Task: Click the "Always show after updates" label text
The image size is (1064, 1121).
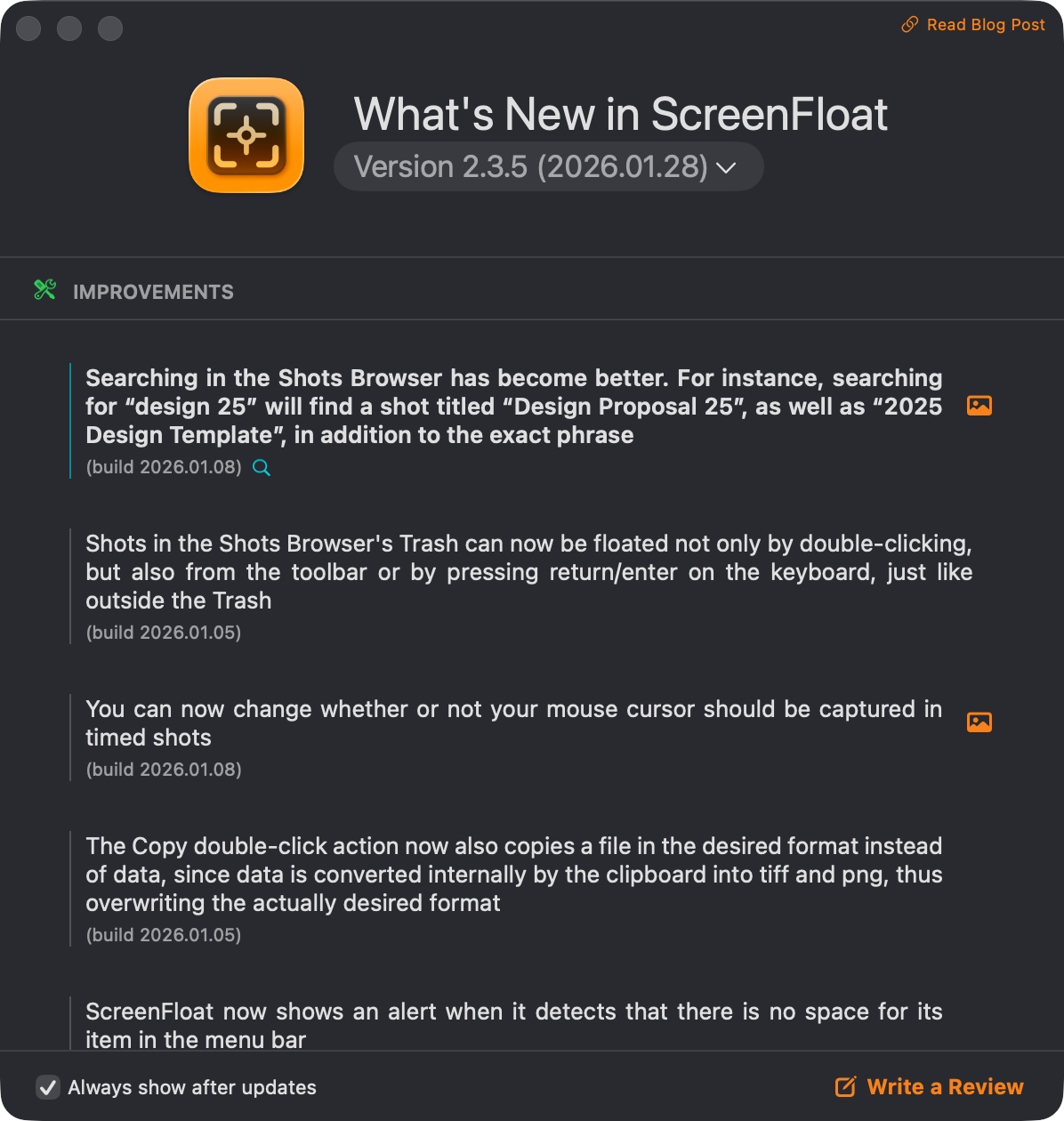Action: [x=192, y=1087]
